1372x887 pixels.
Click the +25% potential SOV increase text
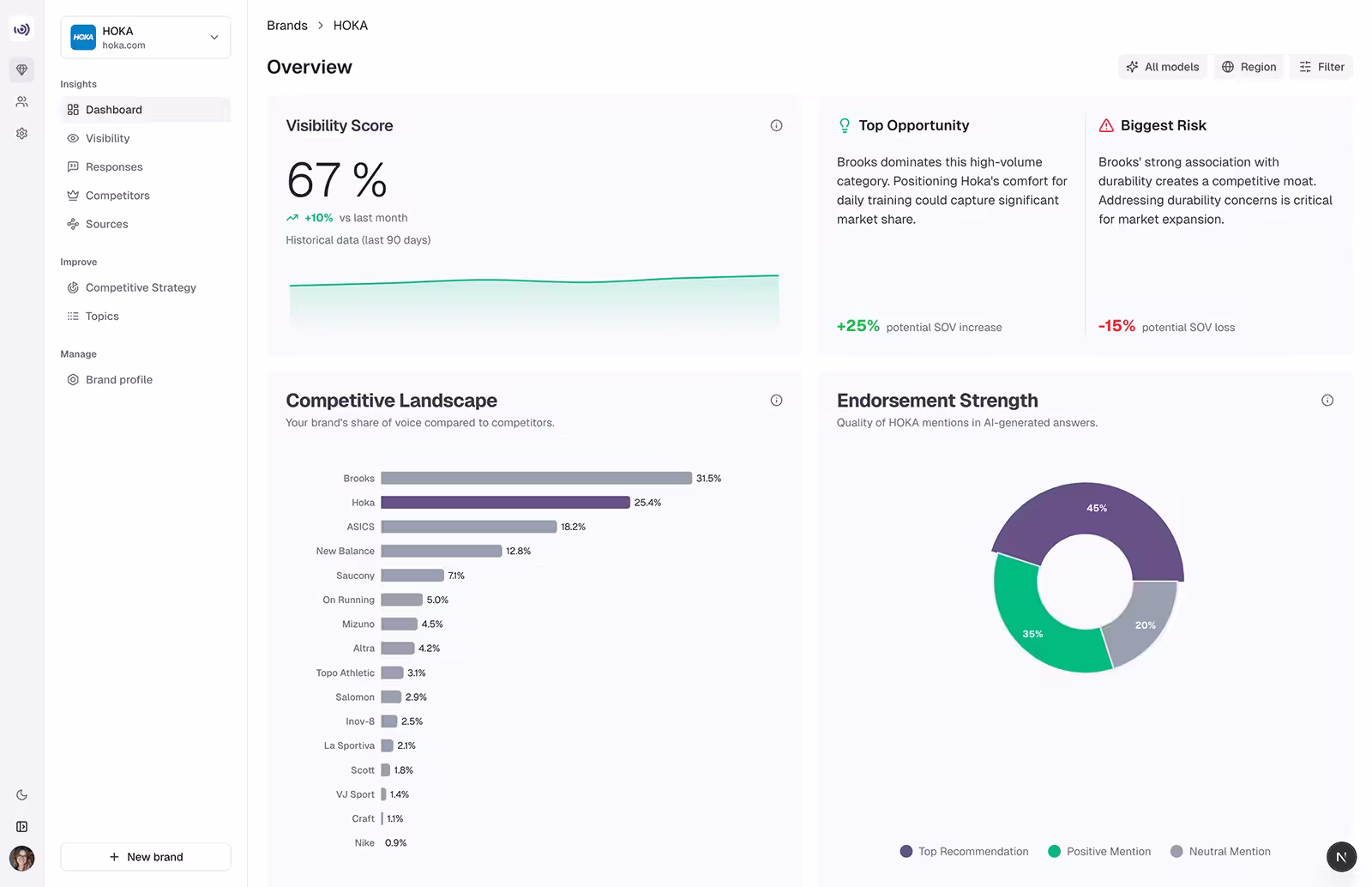point(919,327)
